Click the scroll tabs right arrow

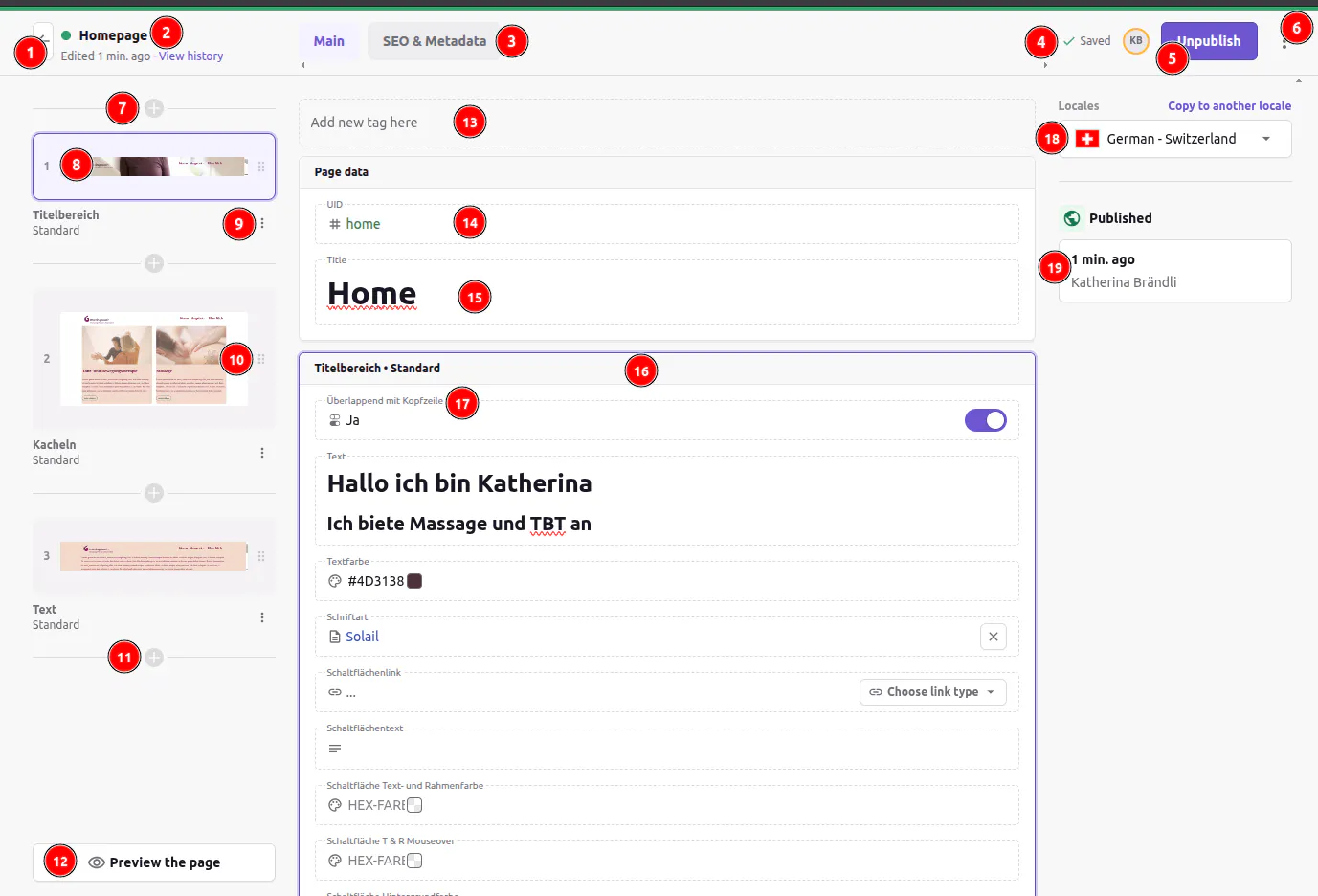(x=1045, y=65)
